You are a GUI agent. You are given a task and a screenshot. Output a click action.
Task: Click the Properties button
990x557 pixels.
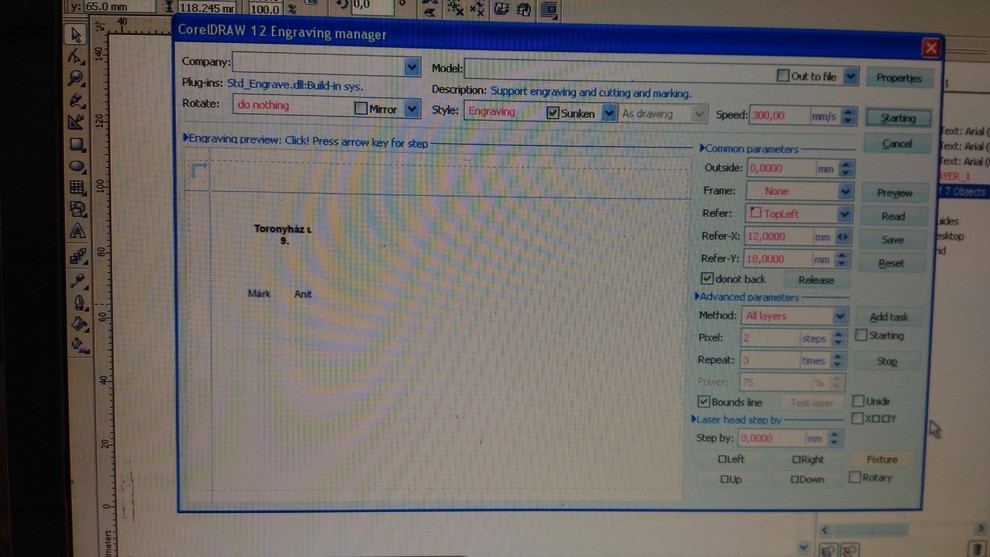coord(898,78)
